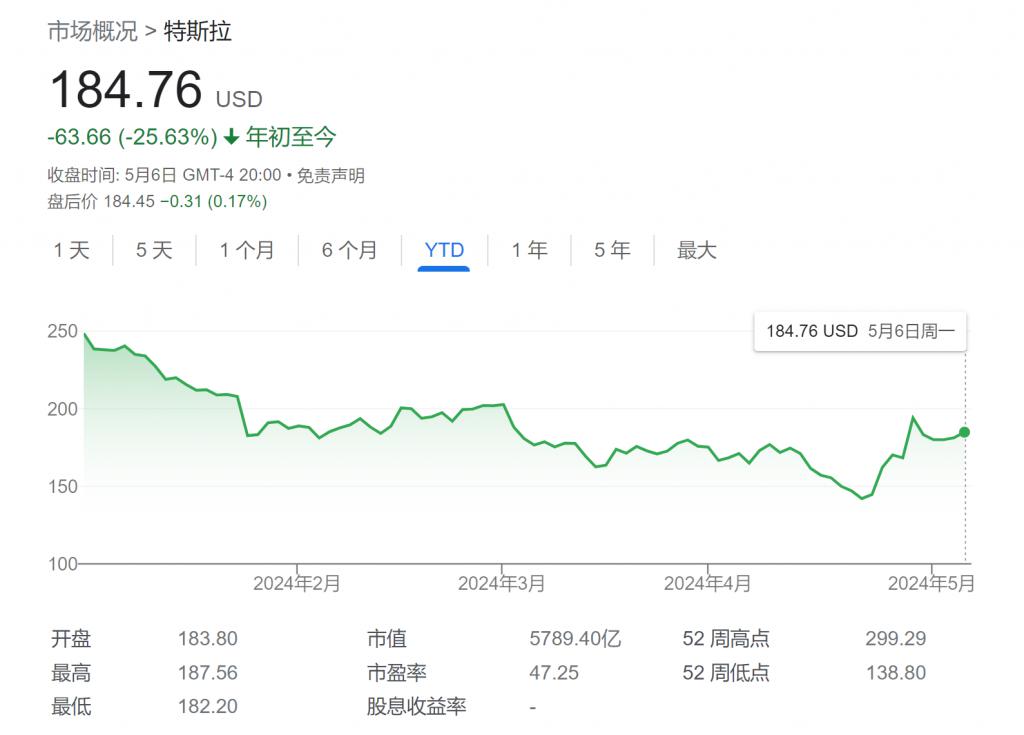
Task: Click the green data point on chart
Action: (x=965, y=432)
